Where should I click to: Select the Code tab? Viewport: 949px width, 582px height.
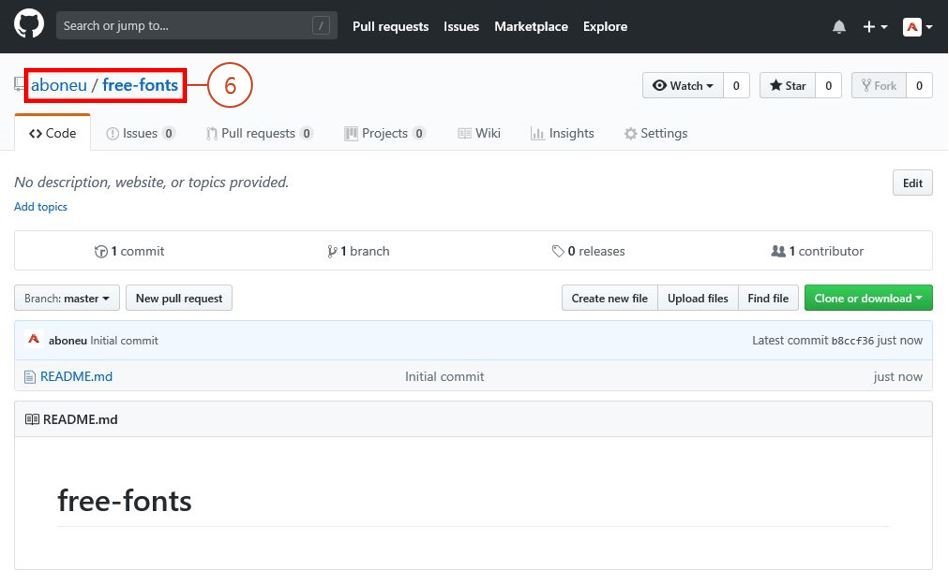click(x=53, y=133)
